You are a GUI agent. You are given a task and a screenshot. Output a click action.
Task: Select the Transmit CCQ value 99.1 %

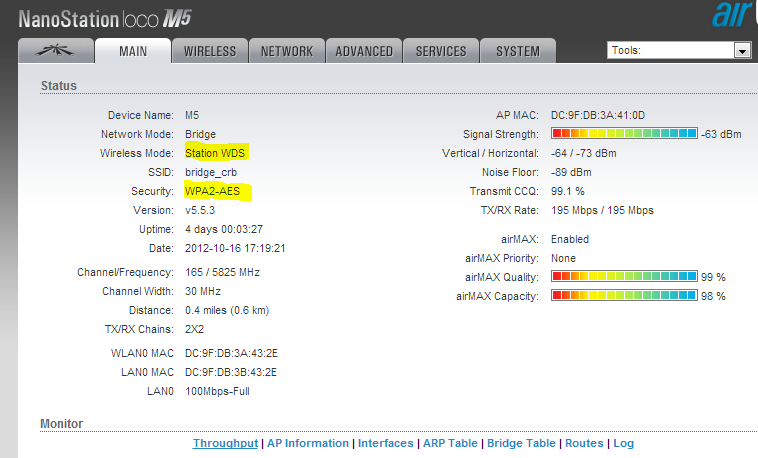pos(568,191)
